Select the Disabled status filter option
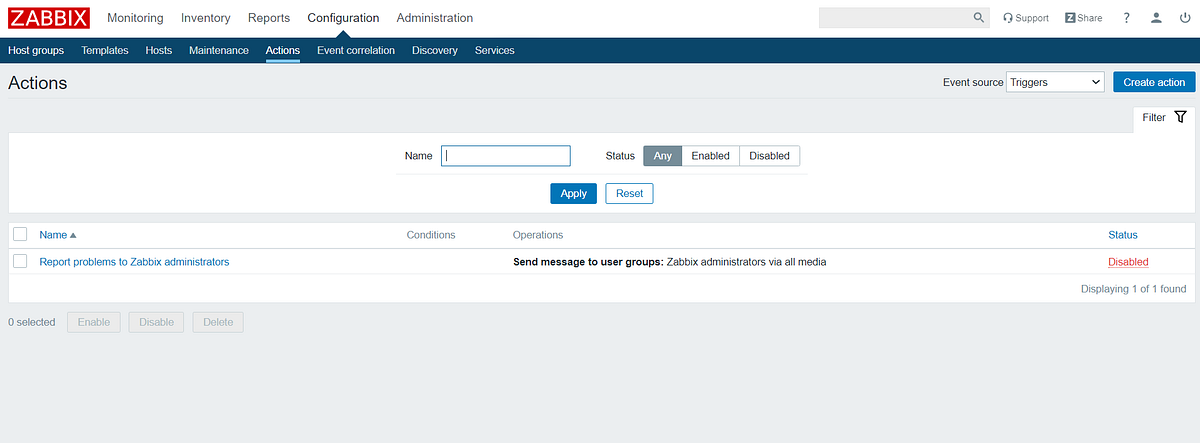Image resolution: width=1200 pixels, height=443 pixels. pos(770,156)
